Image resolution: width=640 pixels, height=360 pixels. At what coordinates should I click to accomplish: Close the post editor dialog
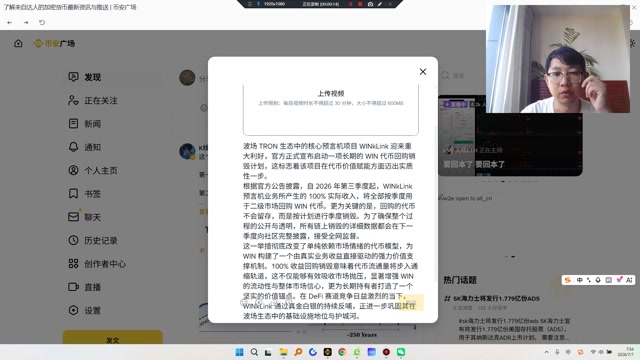423,72
